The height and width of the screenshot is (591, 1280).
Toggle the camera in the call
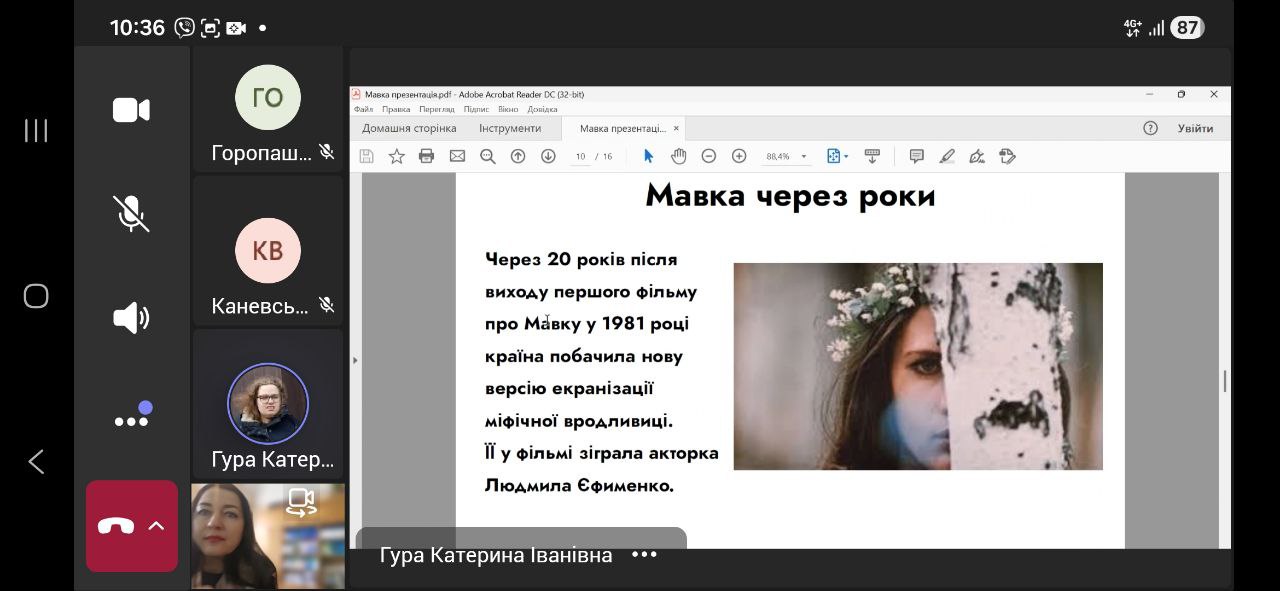coord(131,110)
